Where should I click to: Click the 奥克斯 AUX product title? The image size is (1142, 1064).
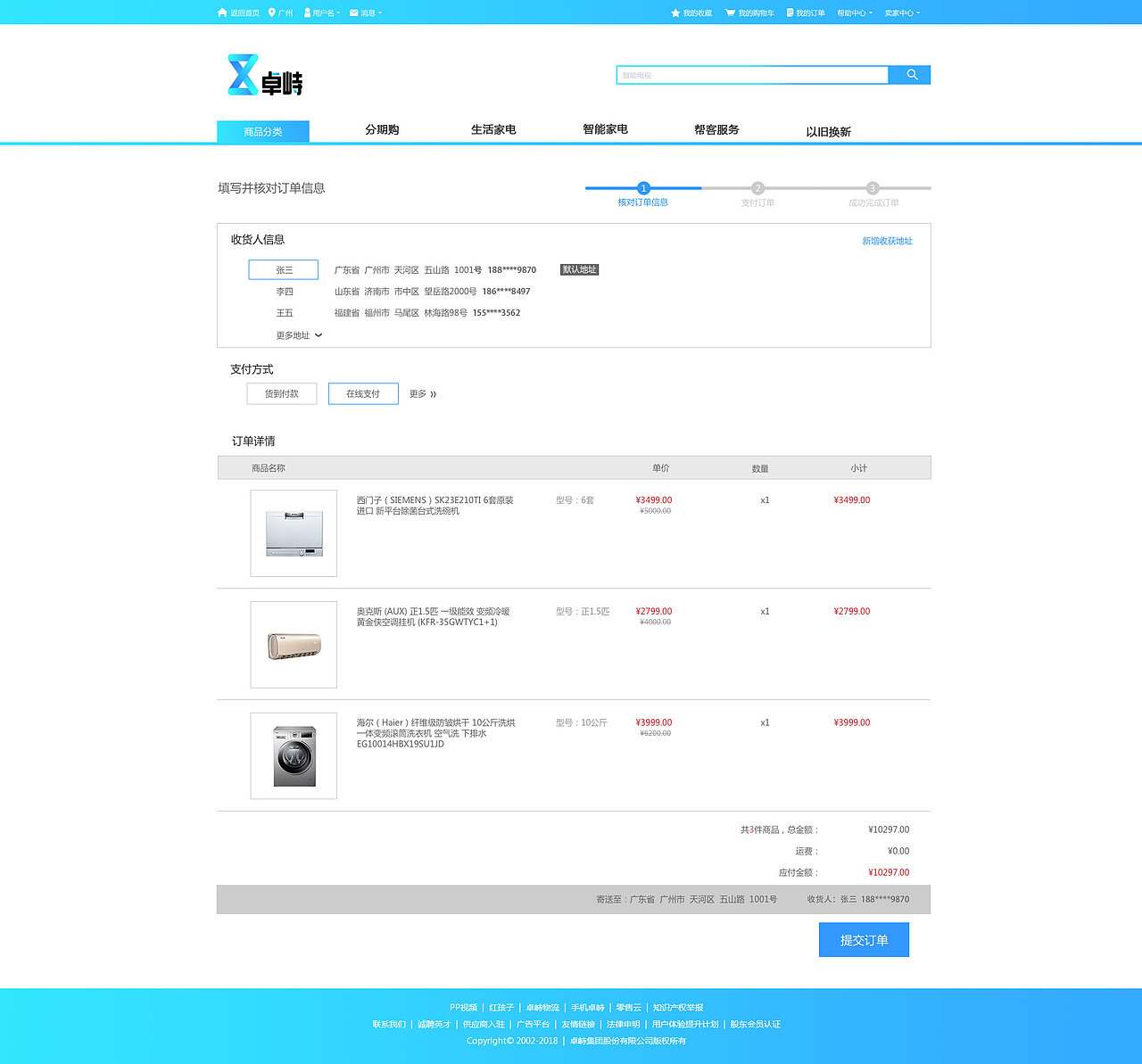click(x=434, y=616)
